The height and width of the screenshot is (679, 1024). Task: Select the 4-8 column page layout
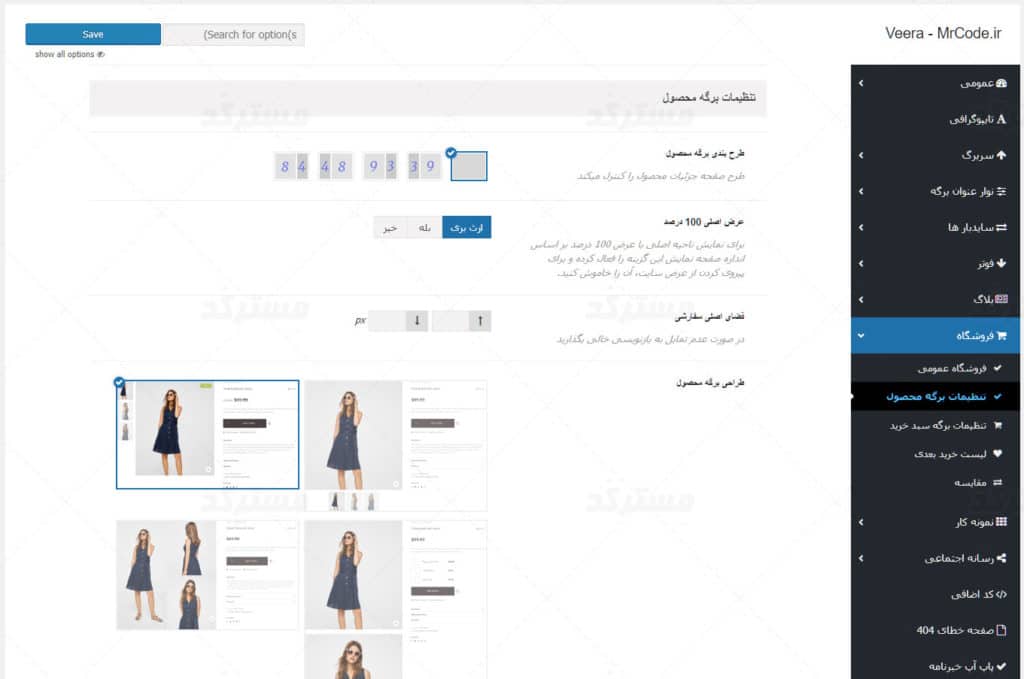click(336, 166)
